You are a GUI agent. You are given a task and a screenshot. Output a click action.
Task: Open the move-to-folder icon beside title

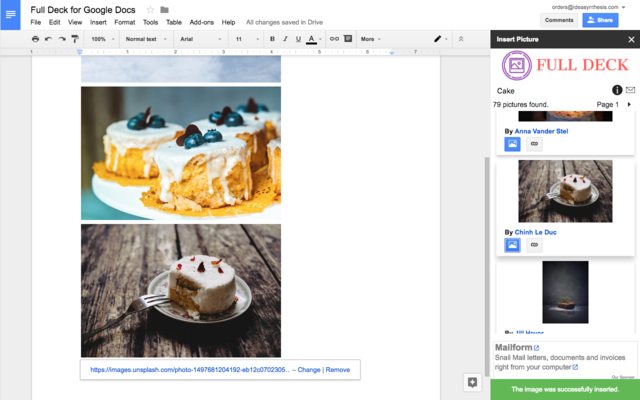tap(164, 10)
